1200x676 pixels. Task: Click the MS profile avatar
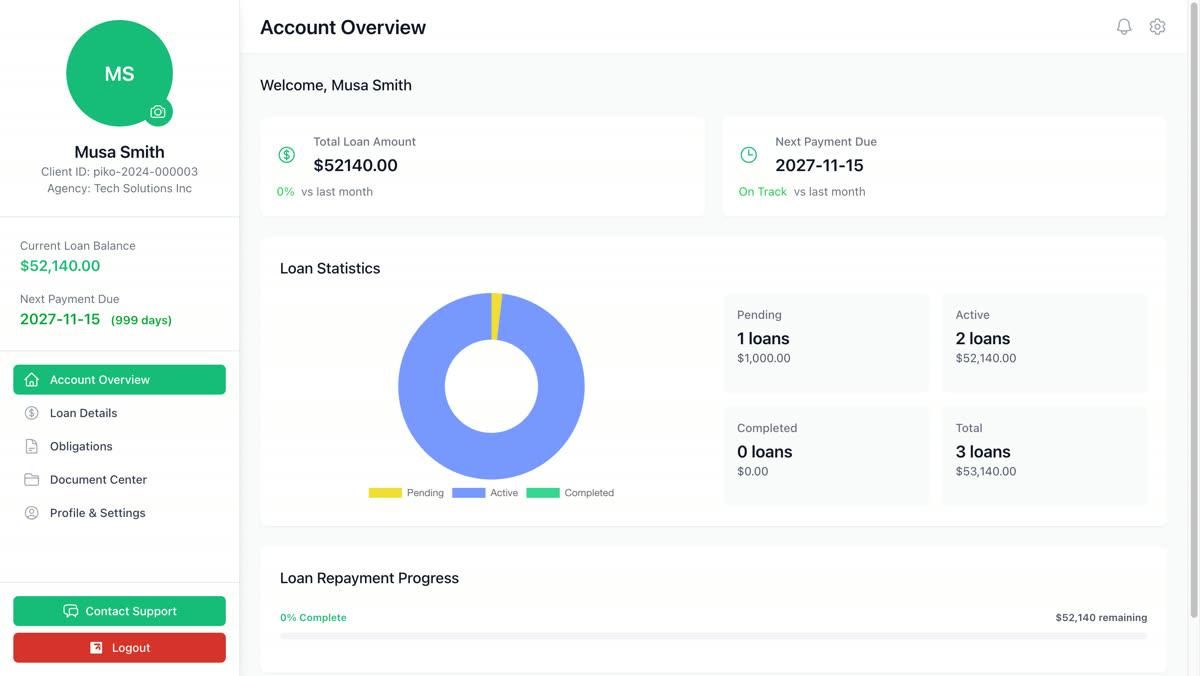tap(119, 73)
